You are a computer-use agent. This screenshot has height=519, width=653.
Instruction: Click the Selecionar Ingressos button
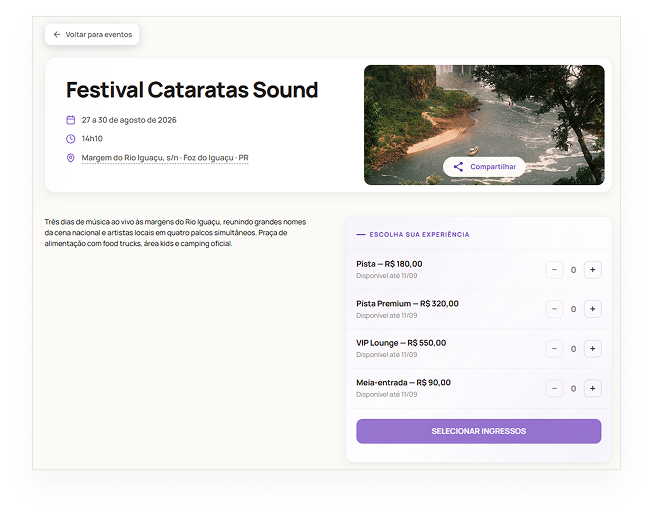(479, 431)
